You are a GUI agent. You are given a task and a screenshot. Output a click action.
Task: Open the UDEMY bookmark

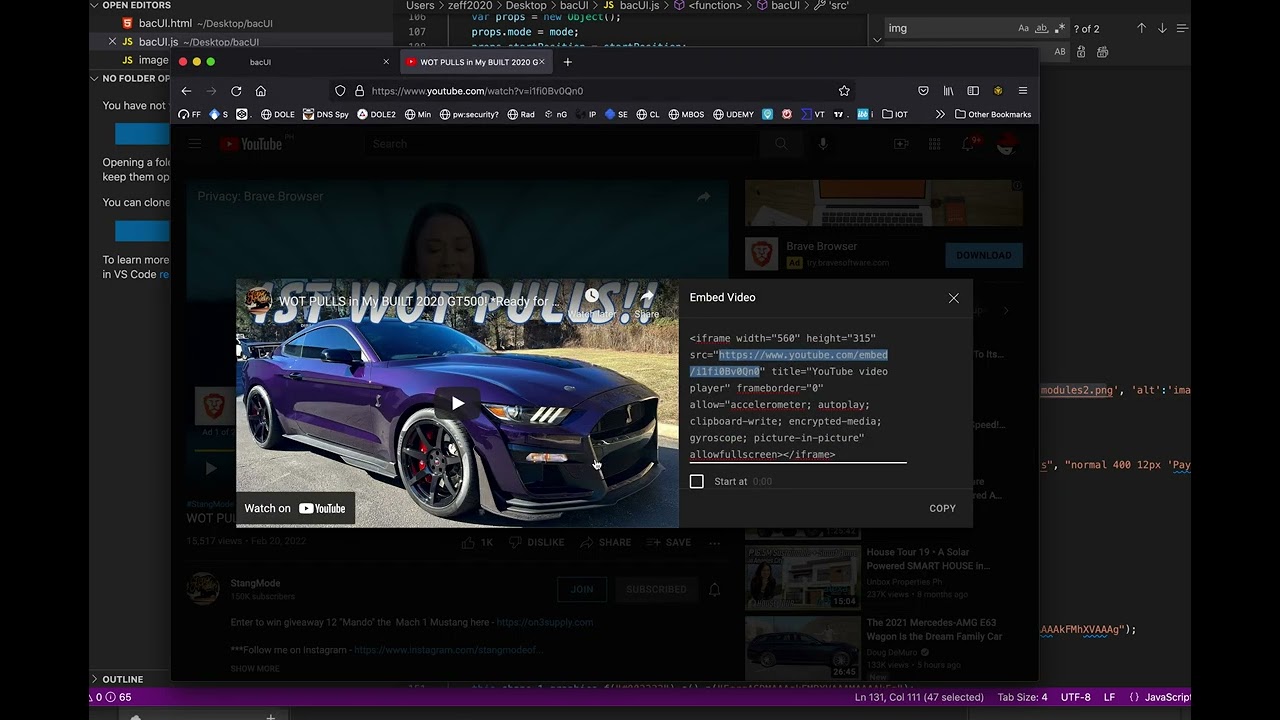[x=733, y=115]
